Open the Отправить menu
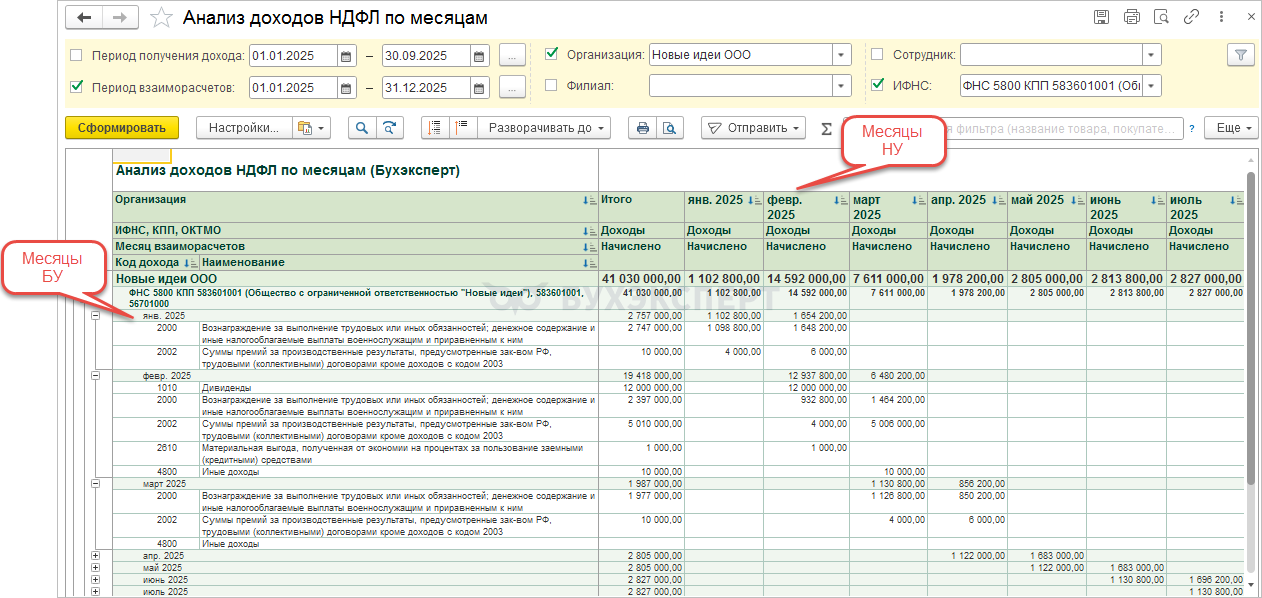The height and width of the screenshot is (598, 1262). [753, 128]
